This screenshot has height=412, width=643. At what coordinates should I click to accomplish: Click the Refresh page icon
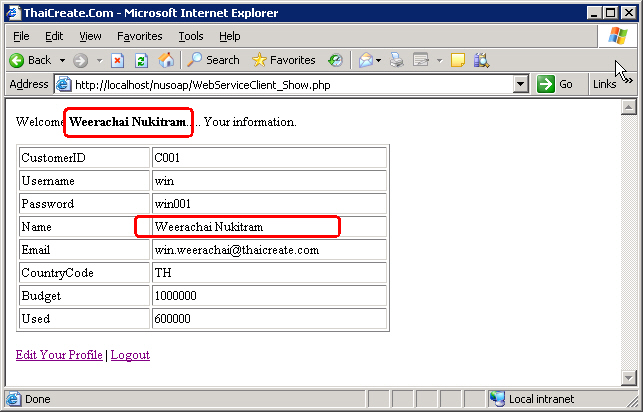point(141,61)
